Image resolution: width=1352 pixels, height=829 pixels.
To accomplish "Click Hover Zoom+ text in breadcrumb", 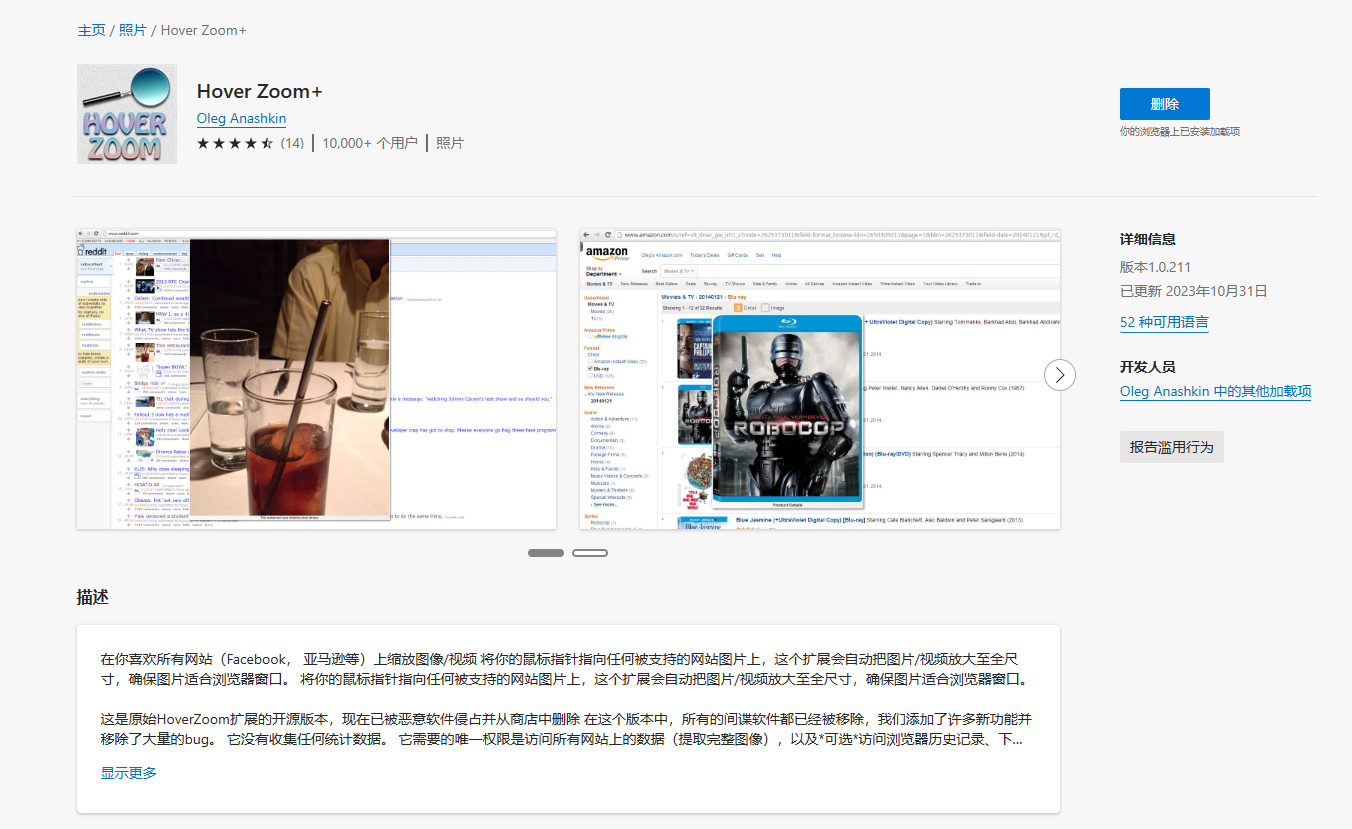I will tap(204, 30).
